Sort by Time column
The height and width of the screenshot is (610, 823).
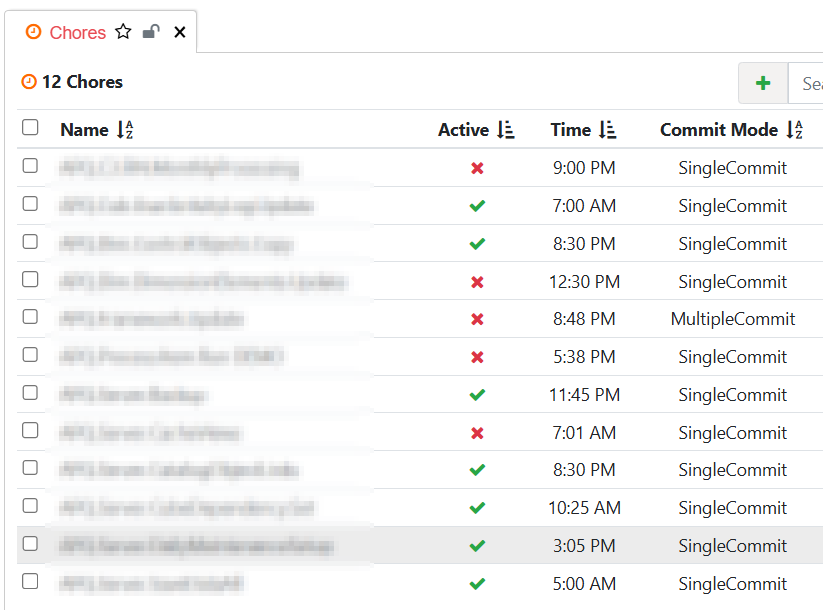(608, 130)
